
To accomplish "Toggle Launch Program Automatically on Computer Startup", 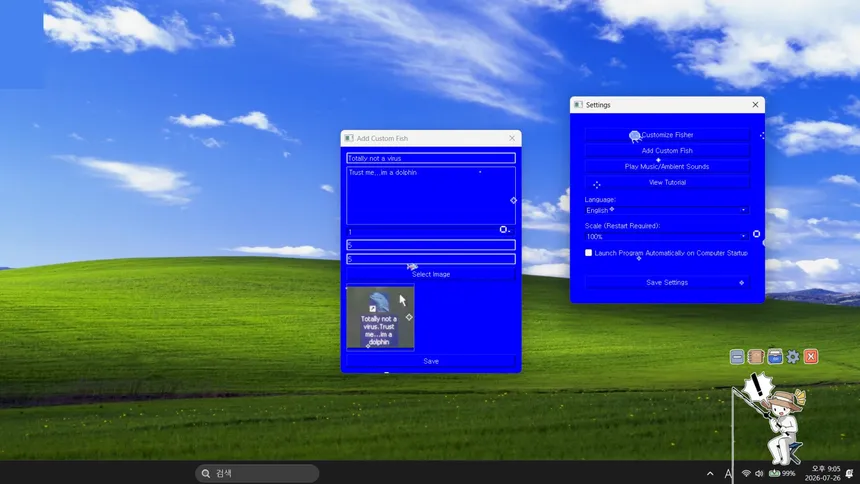I will coord(589,253).
